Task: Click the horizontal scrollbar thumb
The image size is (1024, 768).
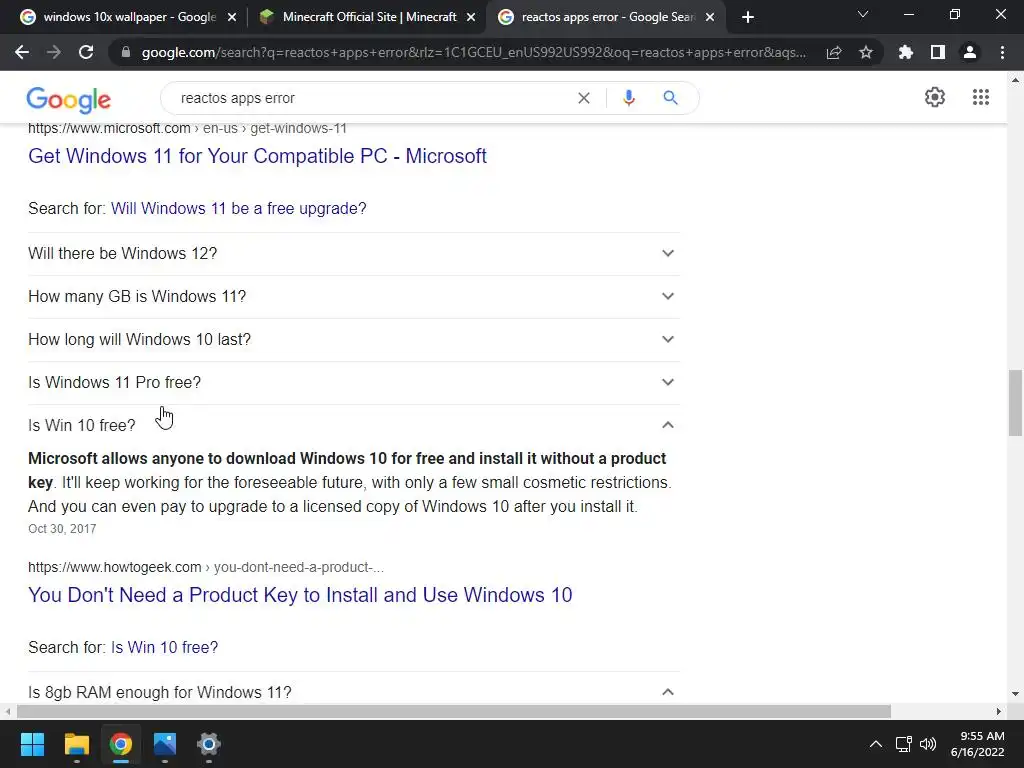Action: [x=454, y=711]
